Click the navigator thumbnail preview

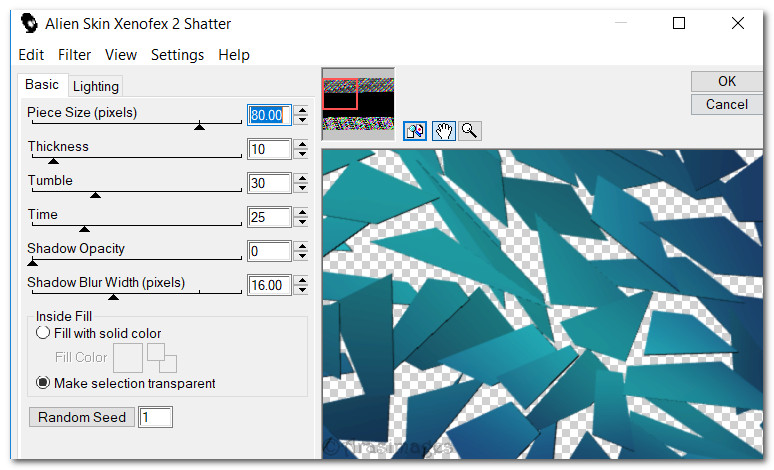pyautogui.click(x=358, y=104)
